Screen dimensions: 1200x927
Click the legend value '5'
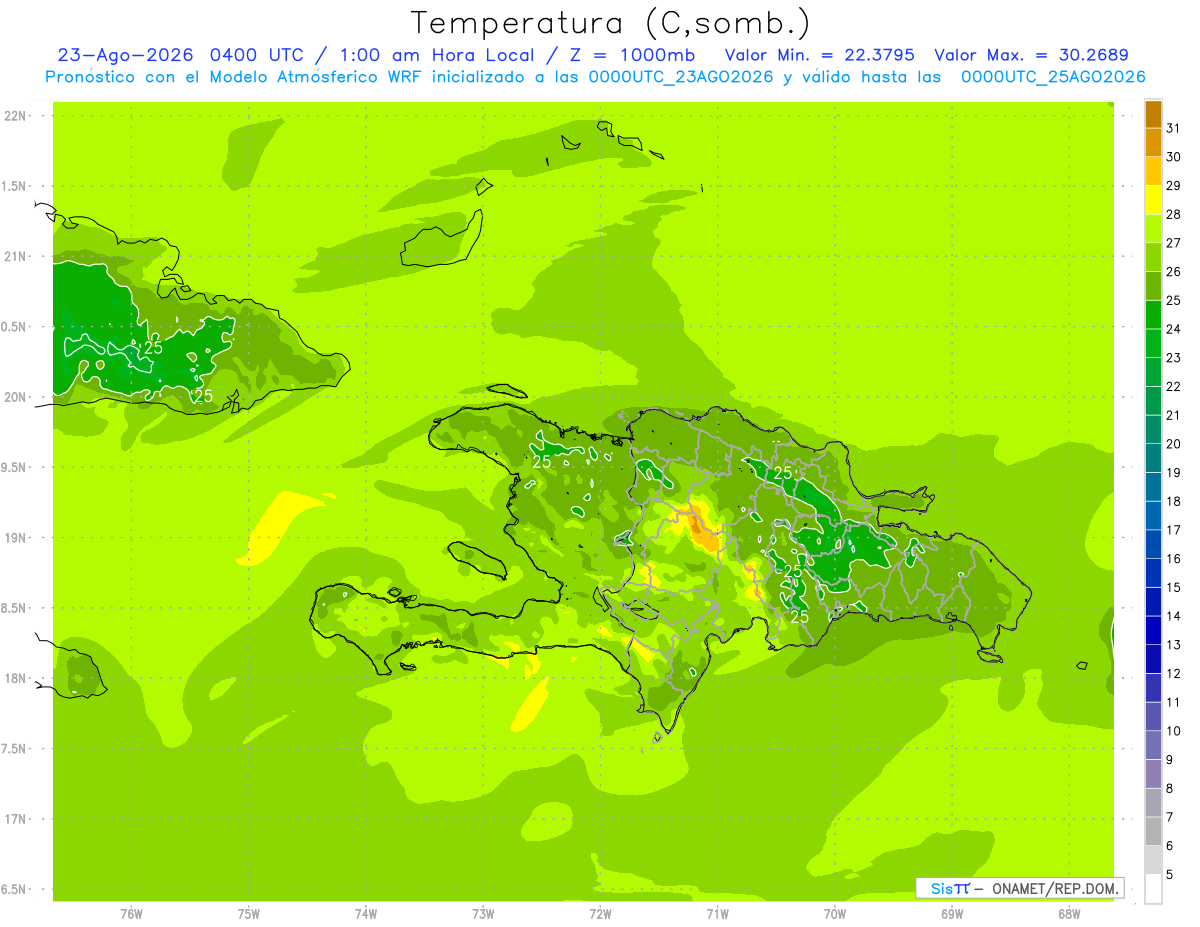(x=1170, y=874)
